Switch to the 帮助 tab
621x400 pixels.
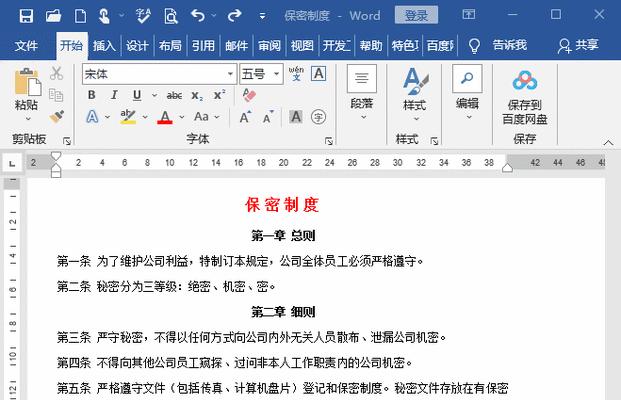coord(371,46)
